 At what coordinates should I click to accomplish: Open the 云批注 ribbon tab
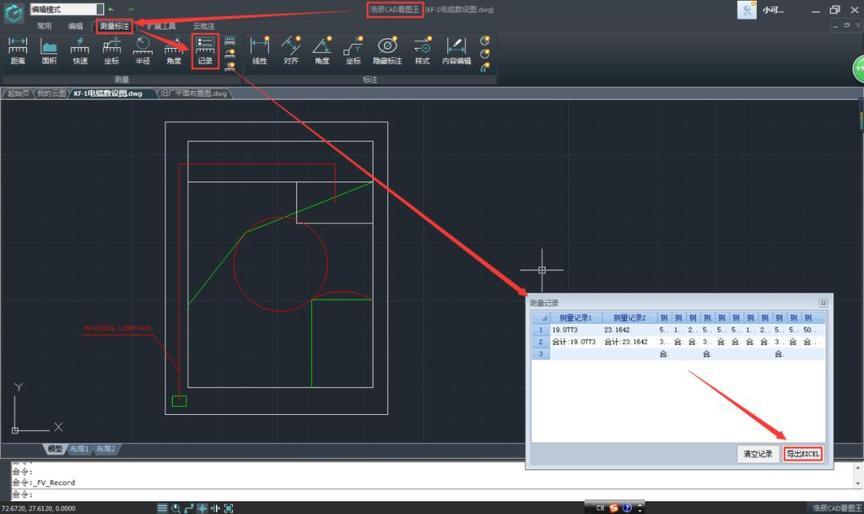coord(204,26)
